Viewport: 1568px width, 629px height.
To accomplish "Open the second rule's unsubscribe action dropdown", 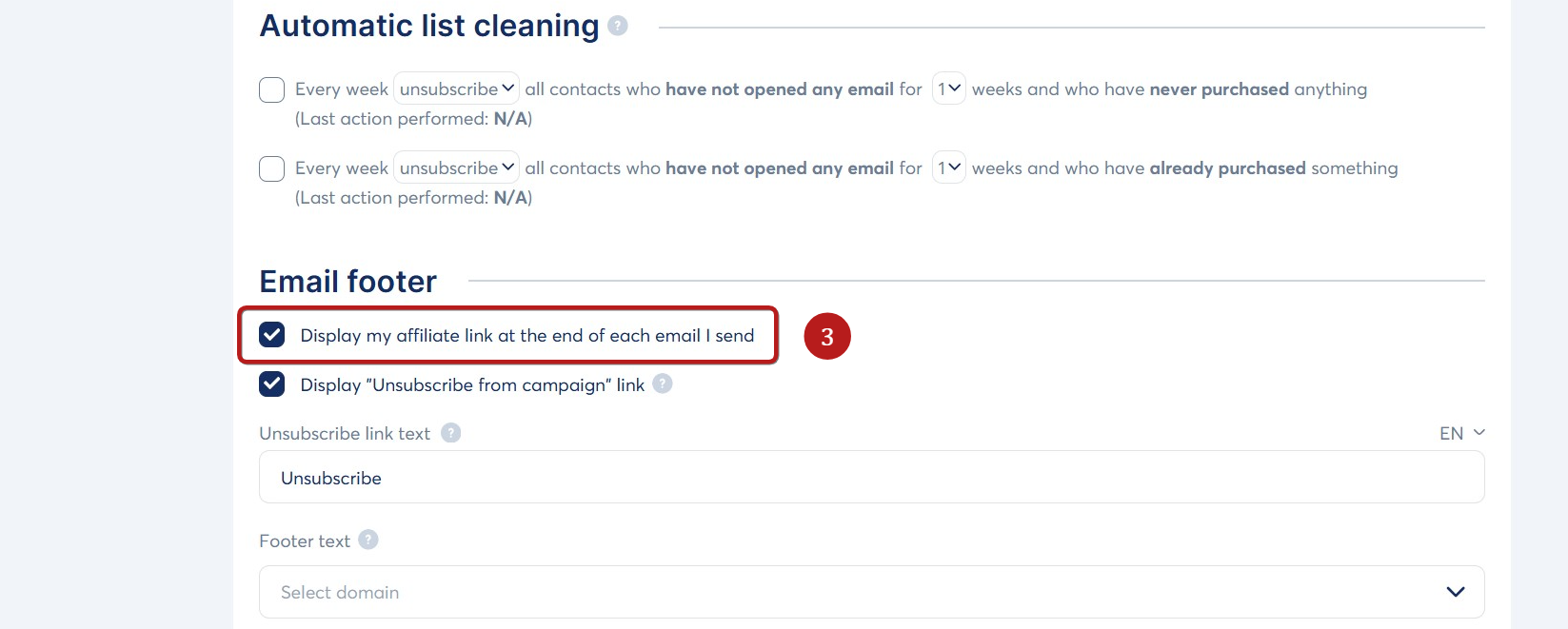I will click(x=507, y=167).
